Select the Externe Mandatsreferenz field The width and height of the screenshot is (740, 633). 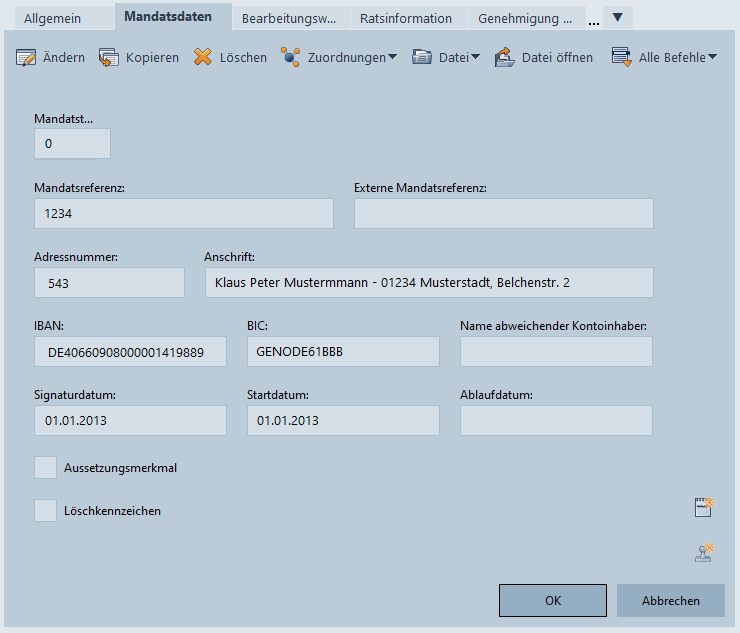(503, 214)
